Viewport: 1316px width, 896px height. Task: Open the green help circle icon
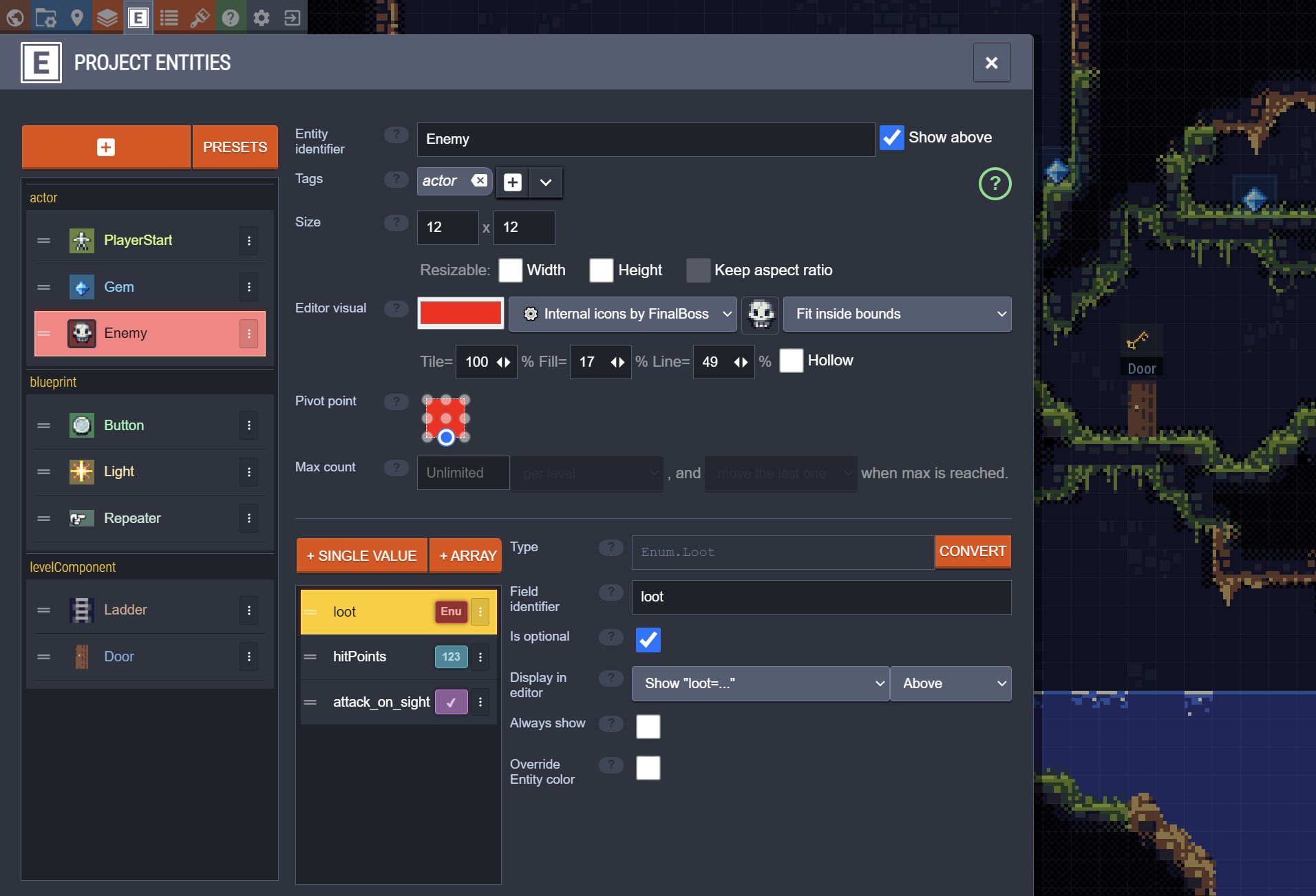tap(995, 184)
